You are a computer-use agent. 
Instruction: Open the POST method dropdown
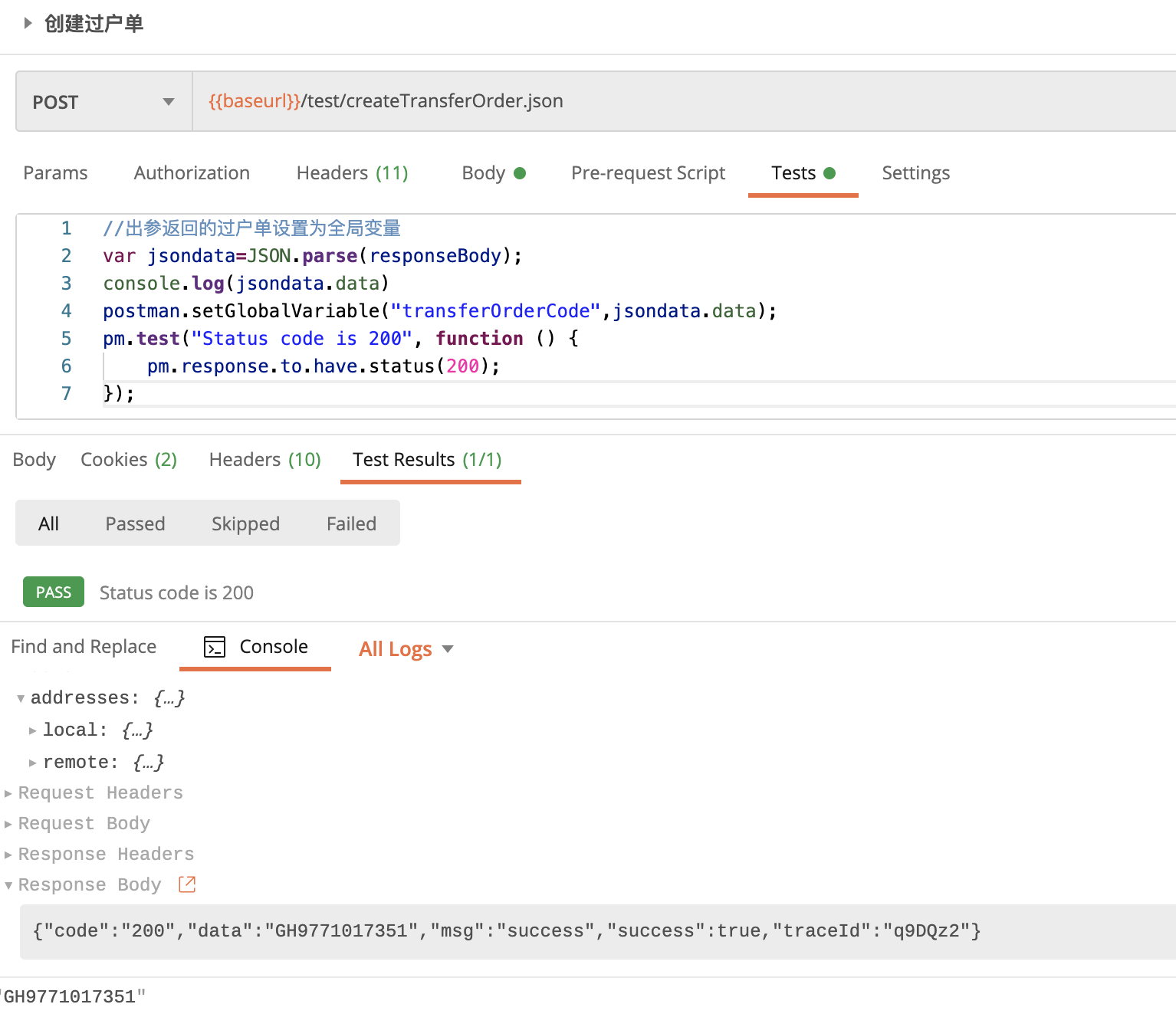point(104,101)
